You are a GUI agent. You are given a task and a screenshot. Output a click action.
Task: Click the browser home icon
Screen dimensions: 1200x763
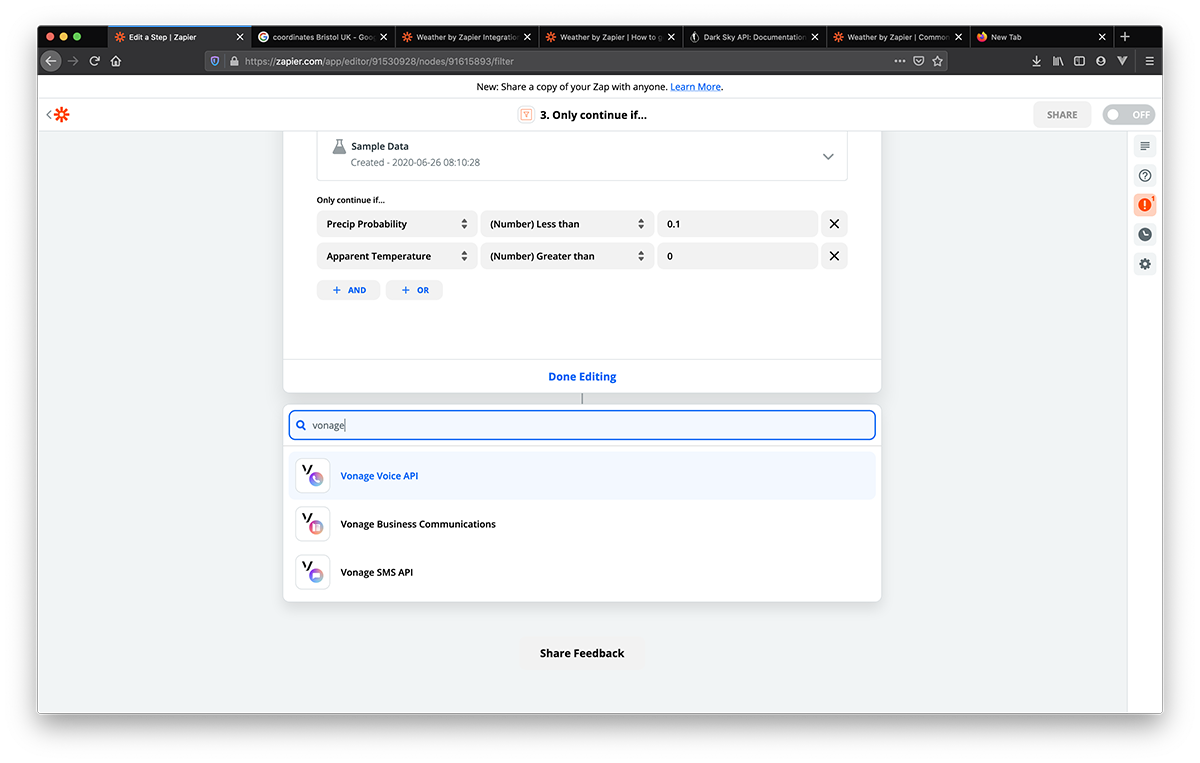[x=116, y=61]
